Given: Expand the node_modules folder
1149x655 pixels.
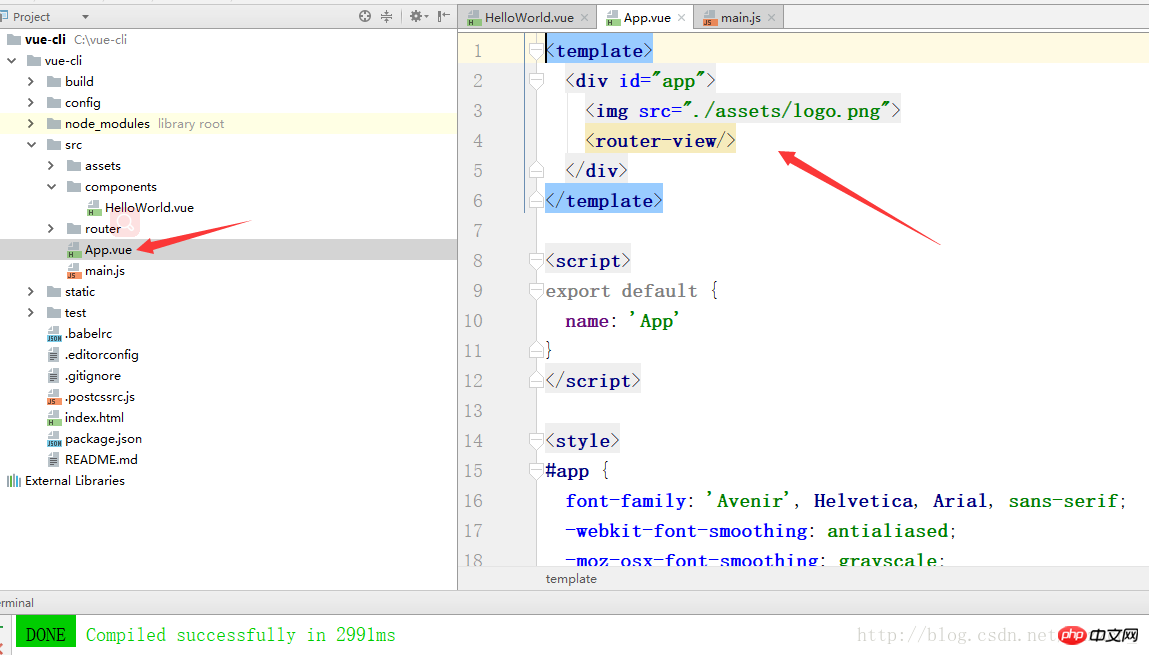Looking at the screenshot, I should point(31,124).
